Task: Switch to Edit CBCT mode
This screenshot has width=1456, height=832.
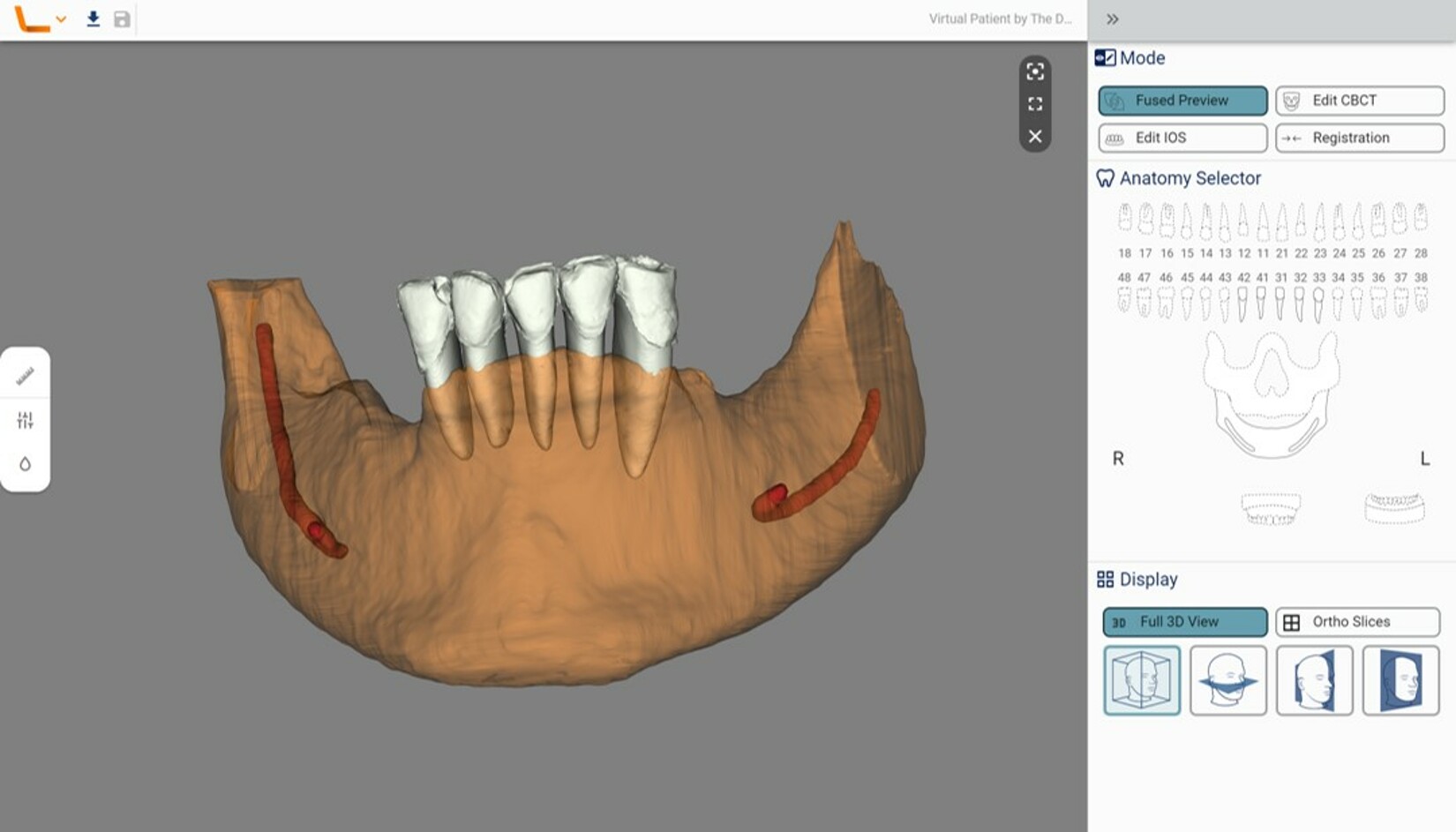Action: (1359, 100)
